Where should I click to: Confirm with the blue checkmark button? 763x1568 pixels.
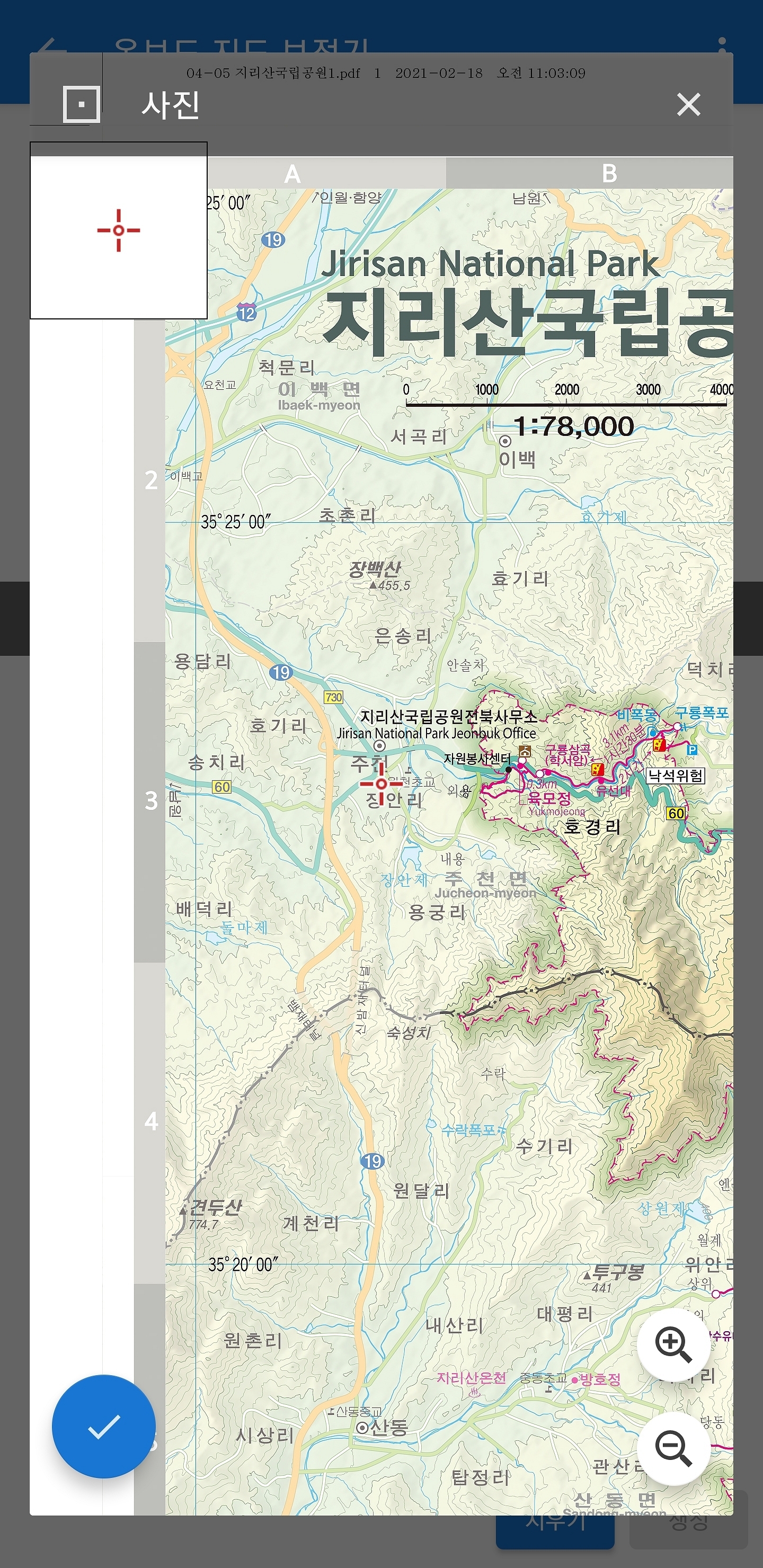point(104,1426)
